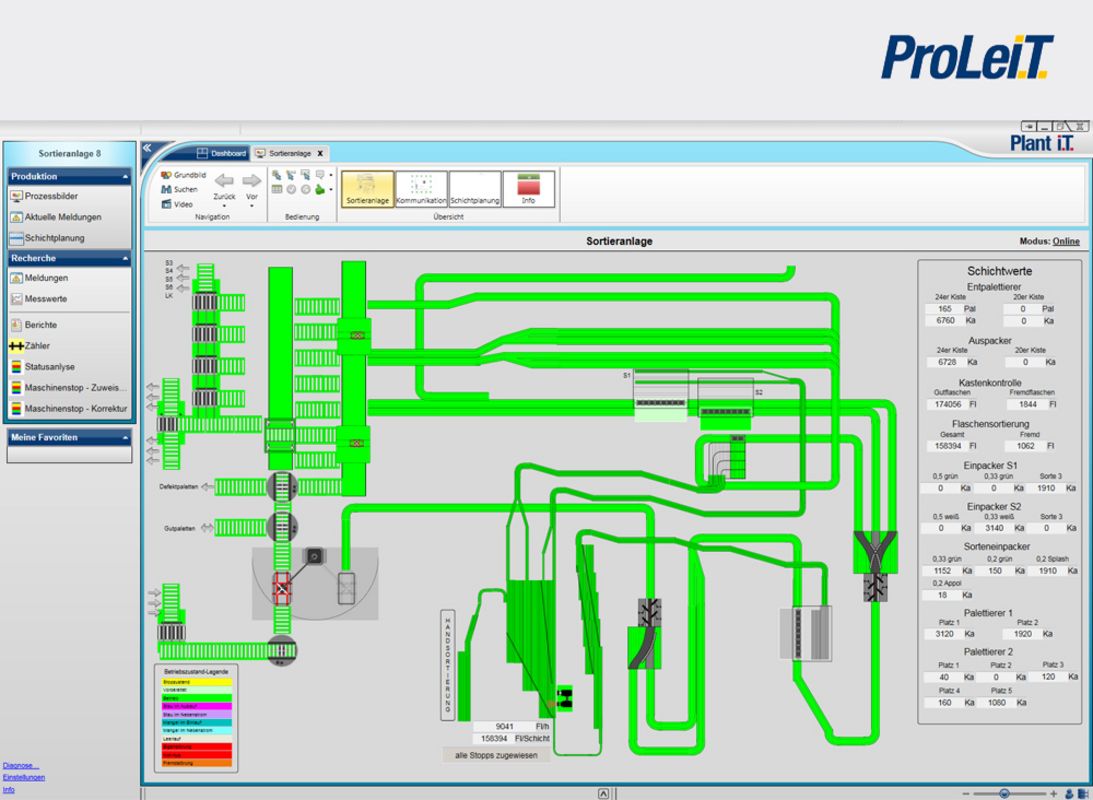This screenshot has width=1093, height=800.
Task: Collapse the Recherche section
Action: click(x=127, y=258)
